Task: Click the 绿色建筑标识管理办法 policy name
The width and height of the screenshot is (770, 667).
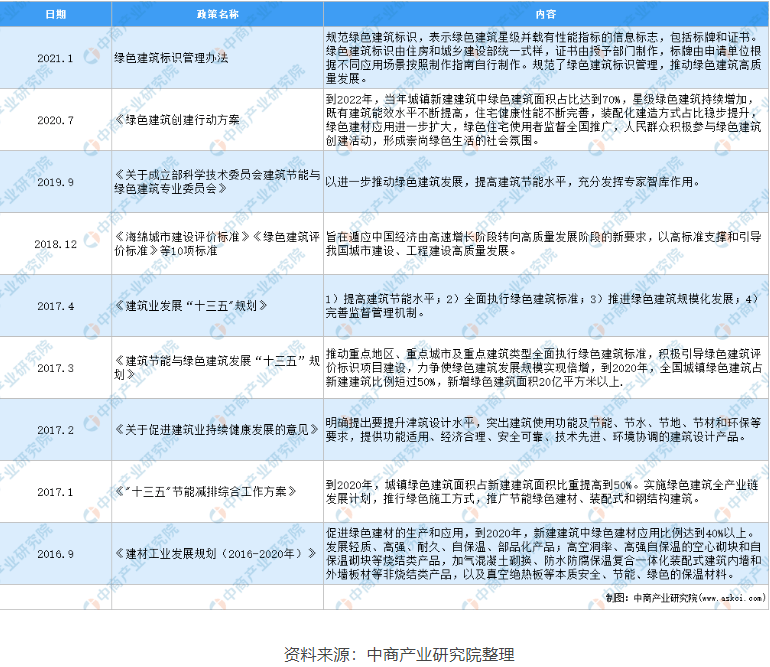Action: click(x=171, y=57)
